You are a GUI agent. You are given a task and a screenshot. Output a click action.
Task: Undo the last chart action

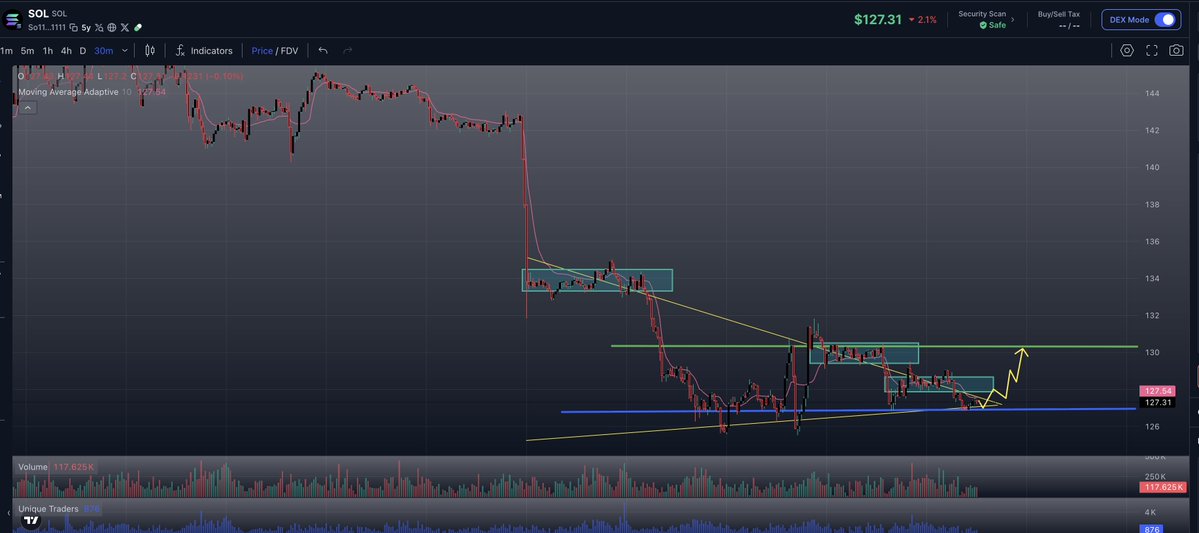[323, 50]
